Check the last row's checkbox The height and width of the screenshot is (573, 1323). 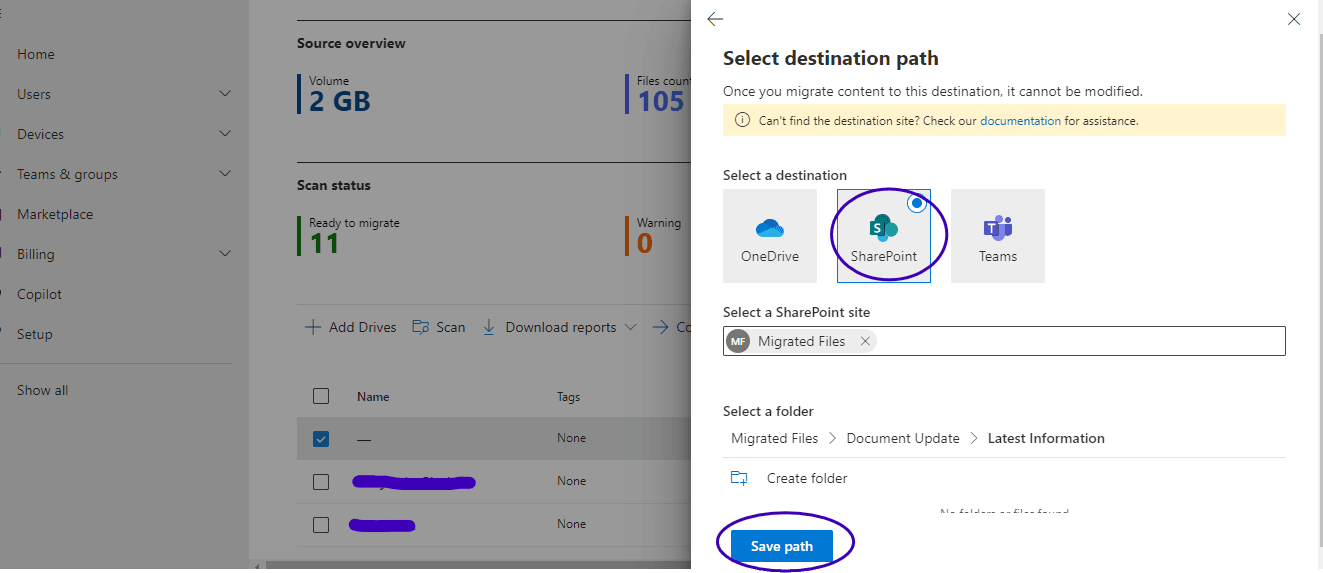tap(321, 524)
